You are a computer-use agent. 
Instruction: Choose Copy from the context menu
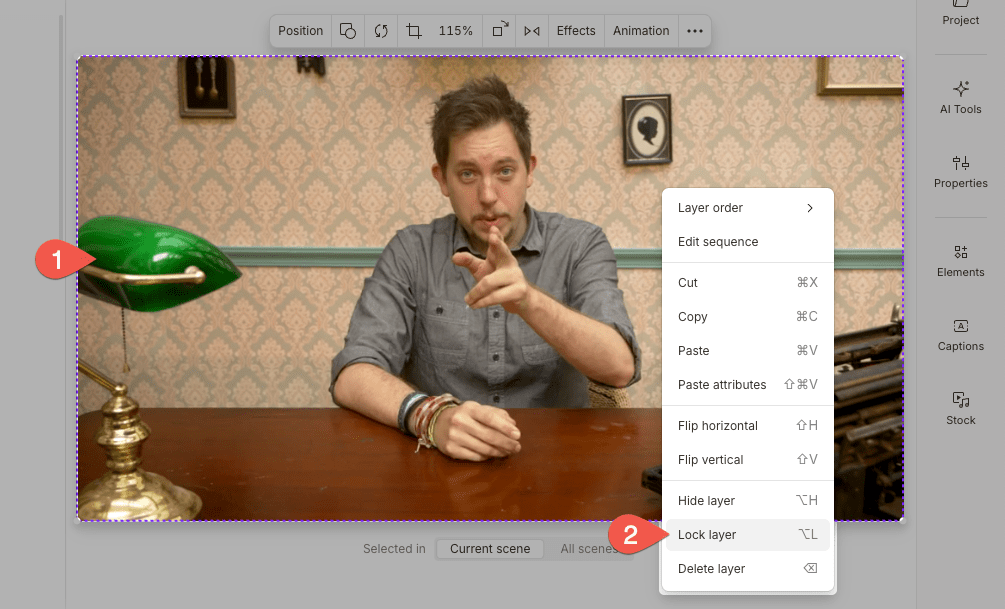pyautogui.click(x=747, y=317)
